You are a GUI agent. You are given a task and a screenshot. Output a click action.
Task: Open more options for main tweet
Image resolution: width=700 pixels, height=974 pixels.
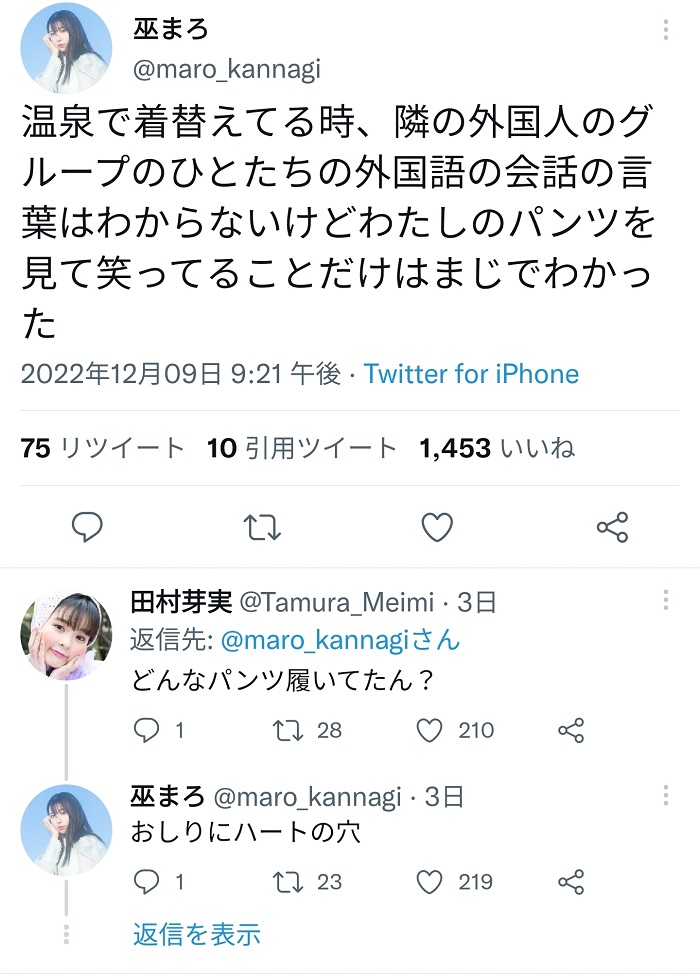pyautogui.click(x=666, y=29)
